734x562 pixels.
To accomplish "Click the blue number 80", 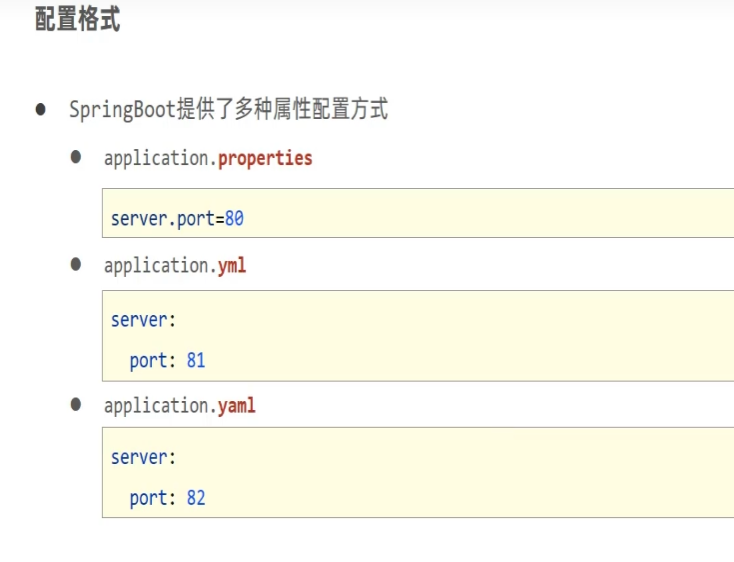I will click(234, 218).
